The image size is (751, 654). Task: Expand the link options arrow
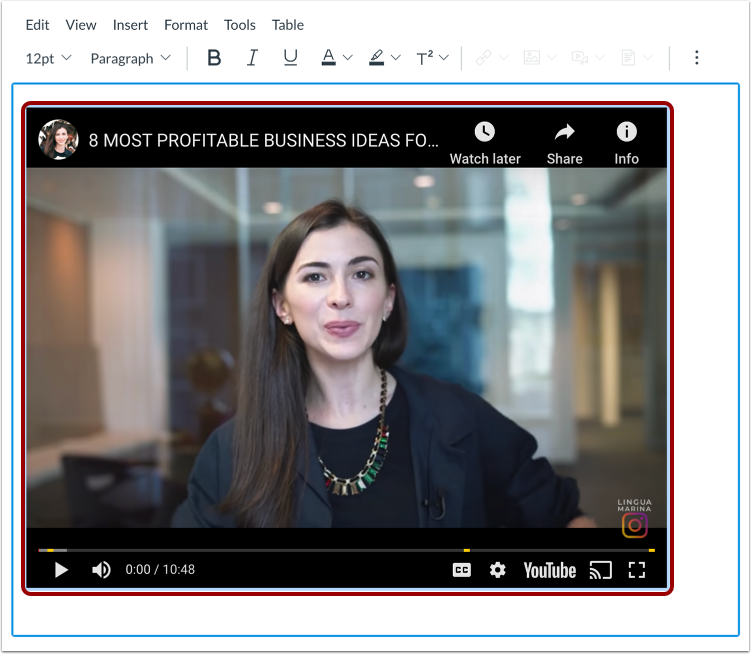point(503,58)
